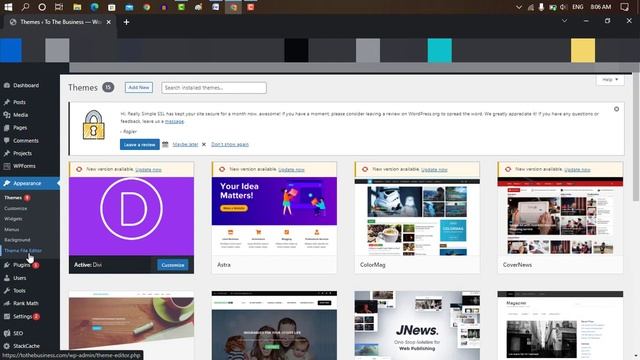
Task: Open WPForms in the sidebar
Action: 24,166
